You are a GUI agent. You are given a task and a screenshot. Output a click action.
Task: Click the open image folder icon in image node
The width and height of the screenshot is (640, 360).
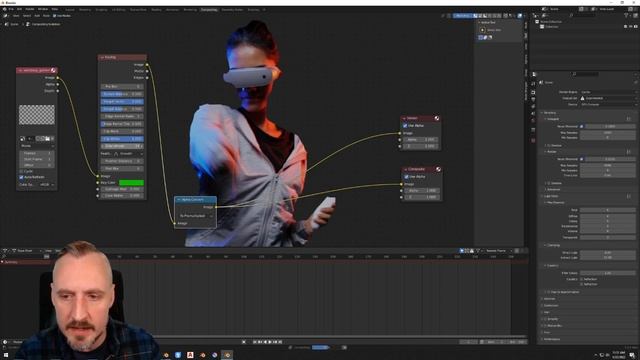click(x=48, y=139)
